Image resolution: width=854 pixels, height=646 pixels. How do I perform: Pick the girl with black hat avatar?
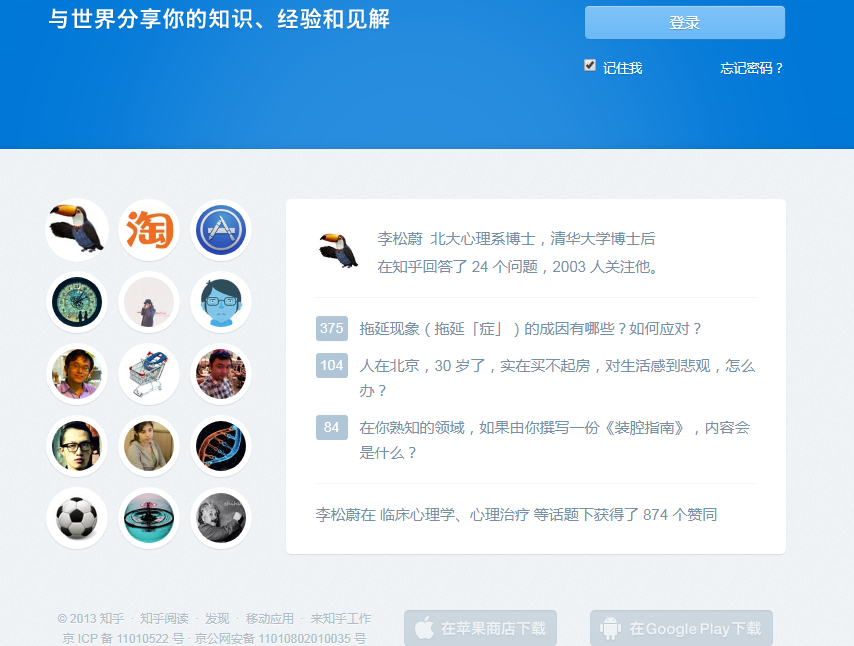[x=149, y=302]
